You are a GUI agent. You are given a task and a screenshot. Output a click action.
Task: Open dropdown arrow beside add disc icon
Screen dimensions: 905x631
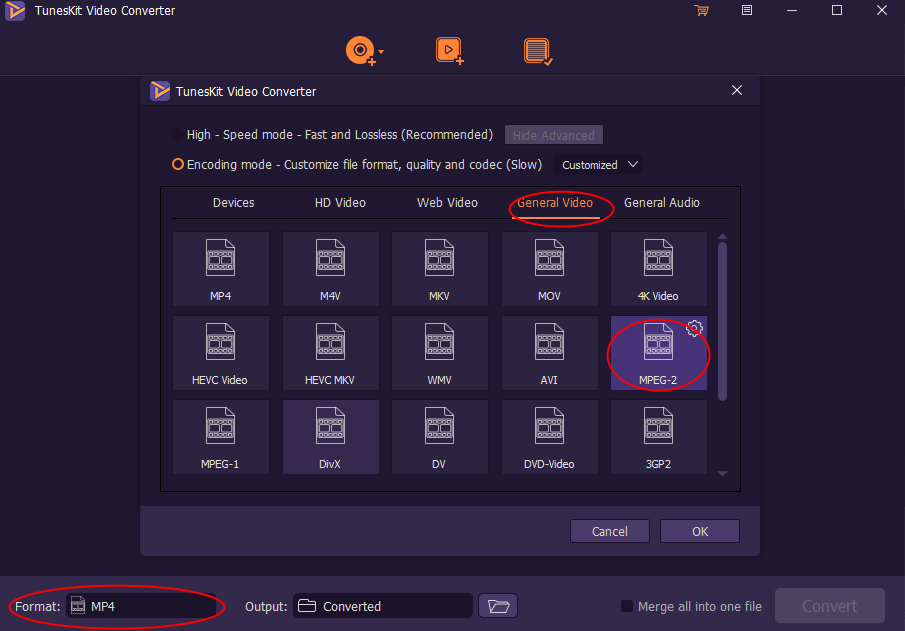coord(381,51)
